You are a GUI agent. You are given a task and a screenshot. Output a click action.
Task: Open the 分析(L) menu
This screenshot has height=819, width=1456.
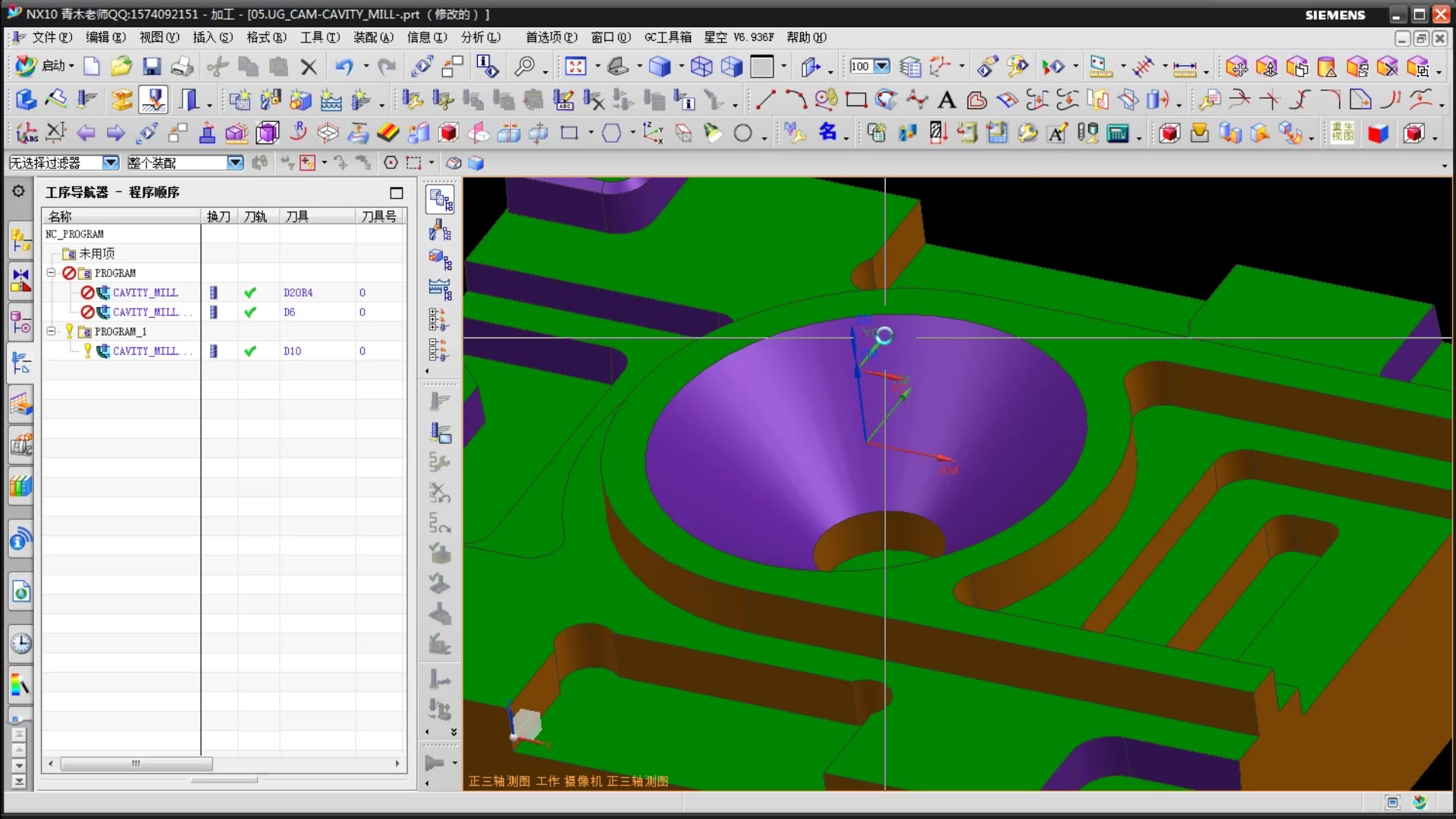click(480, 37)
